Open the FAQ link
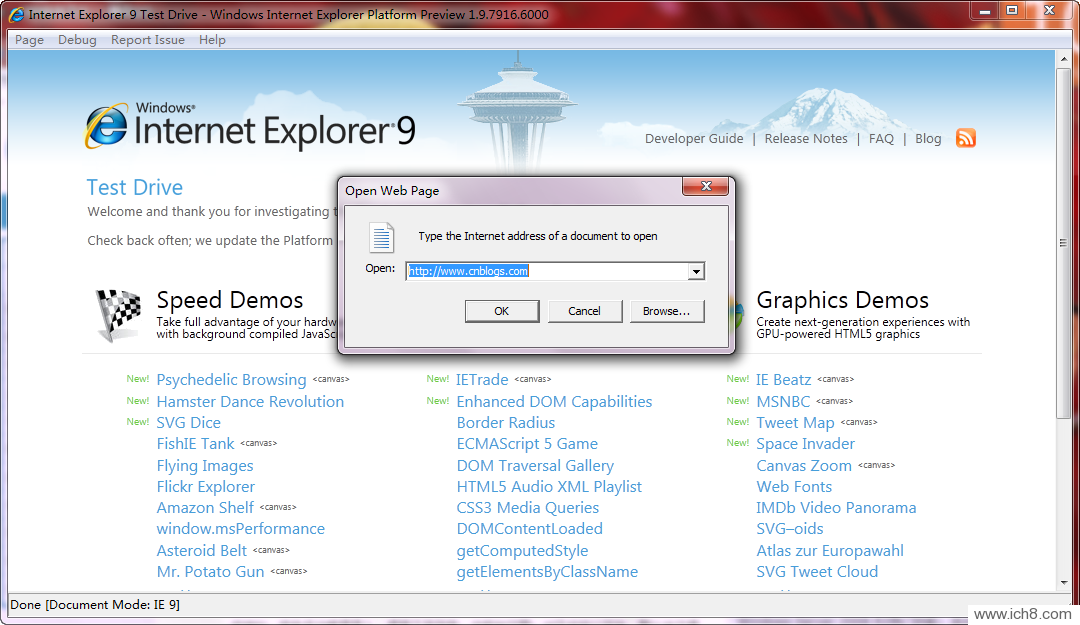Screen dimensions: 1080x625 click(881, 139)
